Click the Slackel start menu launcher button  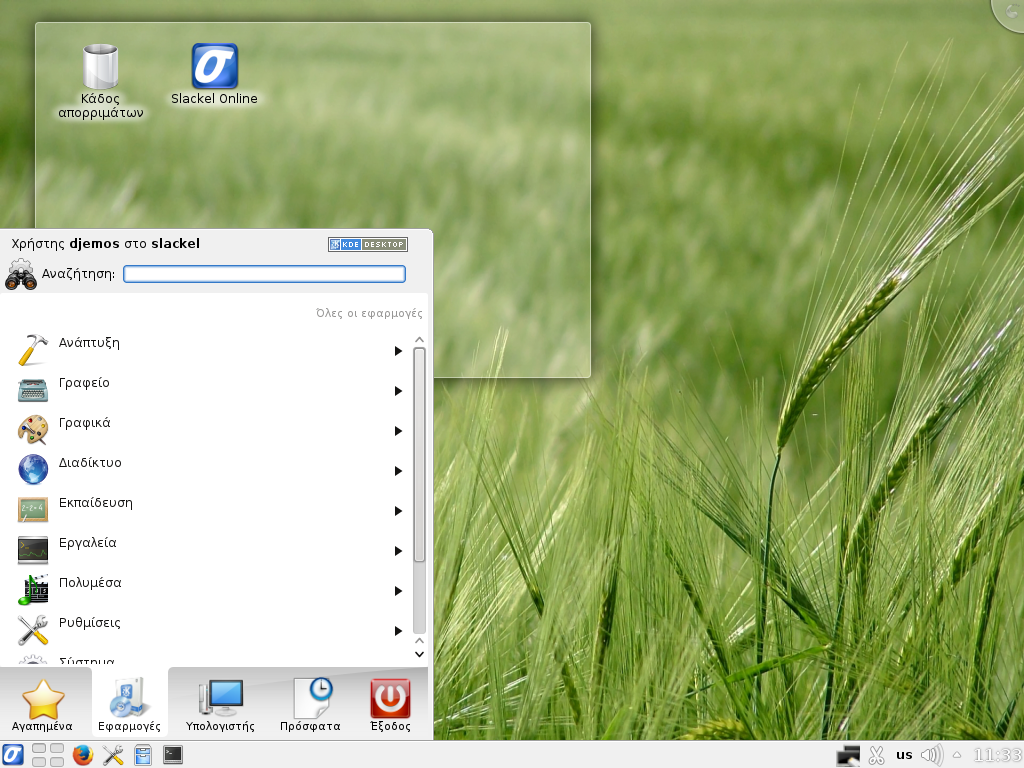coord(13,755)
